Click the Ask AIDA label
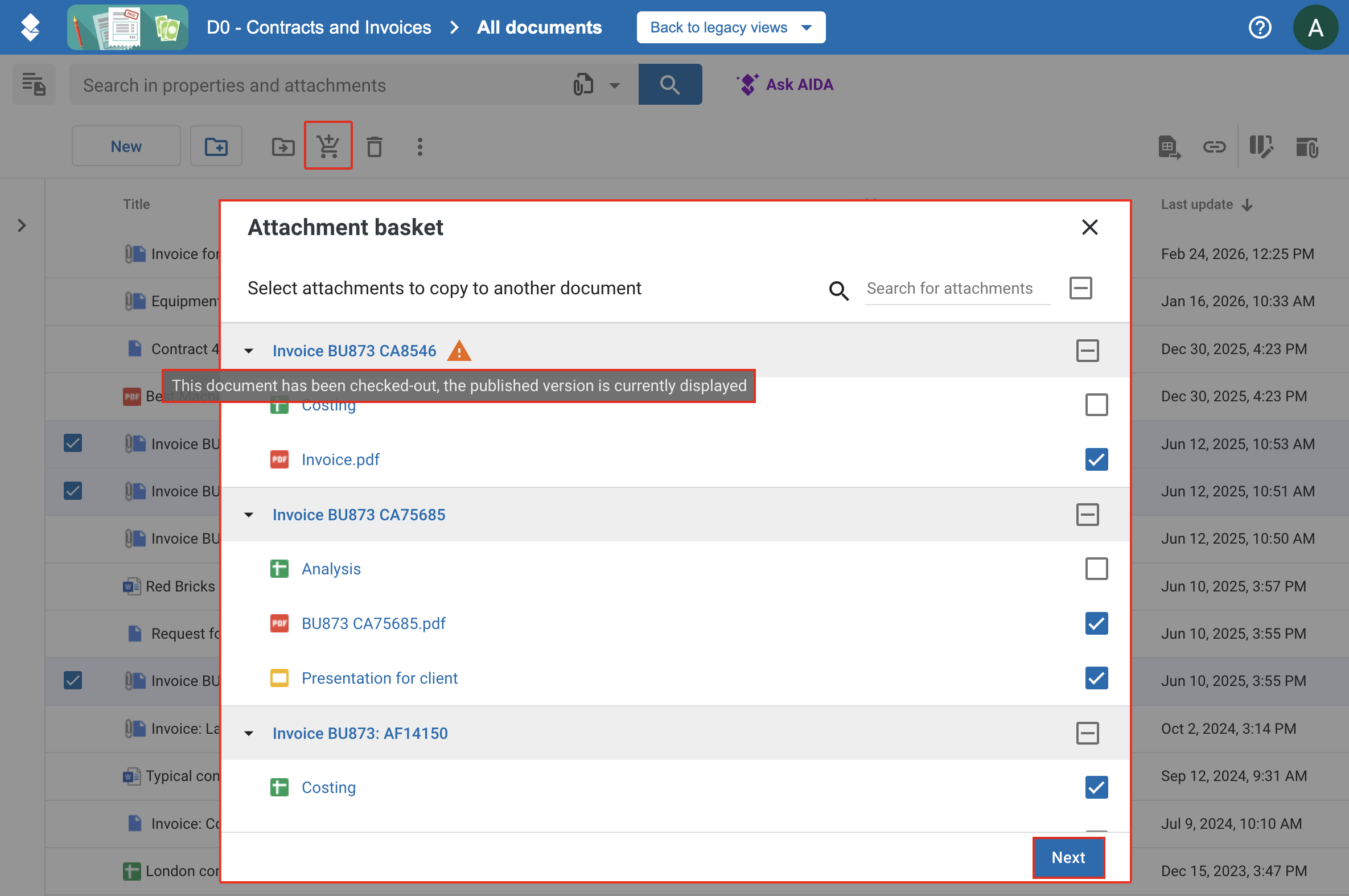The width and height of the screenshot is (1349, 896). tap(799, 85)
